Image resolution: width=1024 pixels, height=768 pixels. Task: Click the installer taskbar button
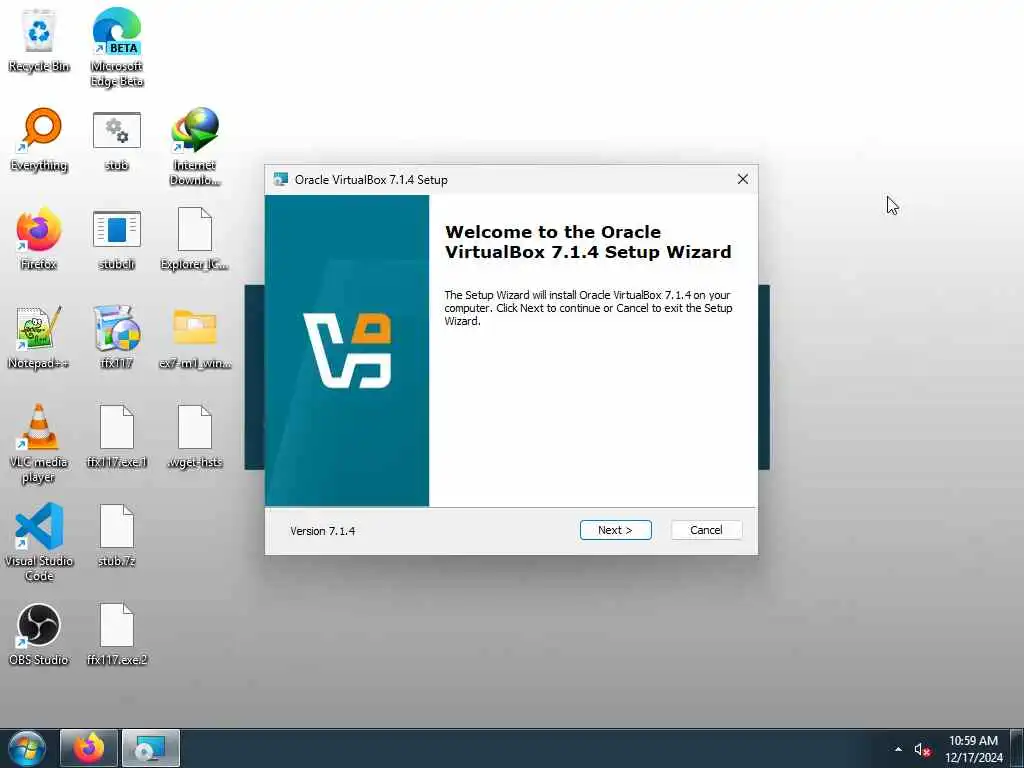[151, 748]
